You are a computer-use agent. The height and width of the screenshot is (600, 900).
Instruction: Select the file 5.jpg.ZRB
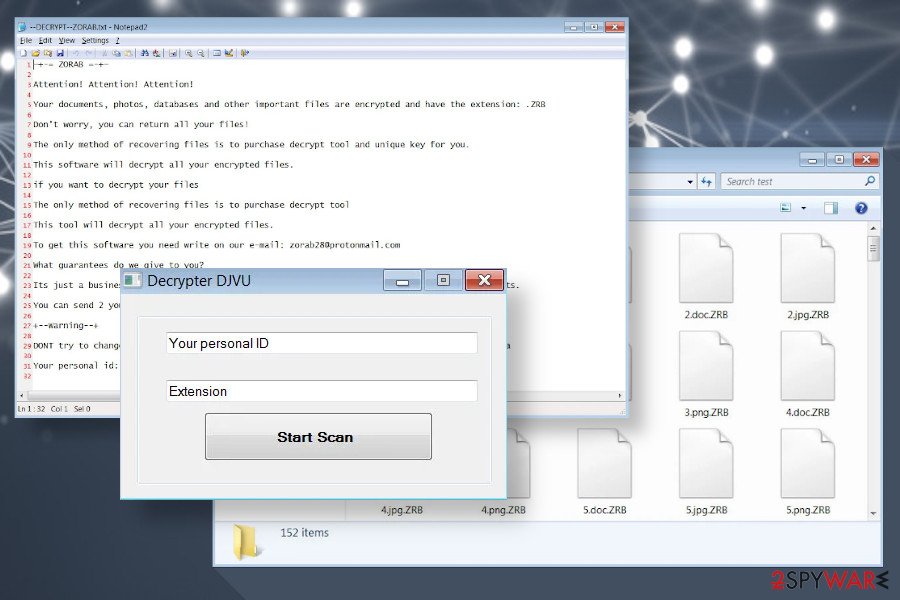[x=706, y=471]
